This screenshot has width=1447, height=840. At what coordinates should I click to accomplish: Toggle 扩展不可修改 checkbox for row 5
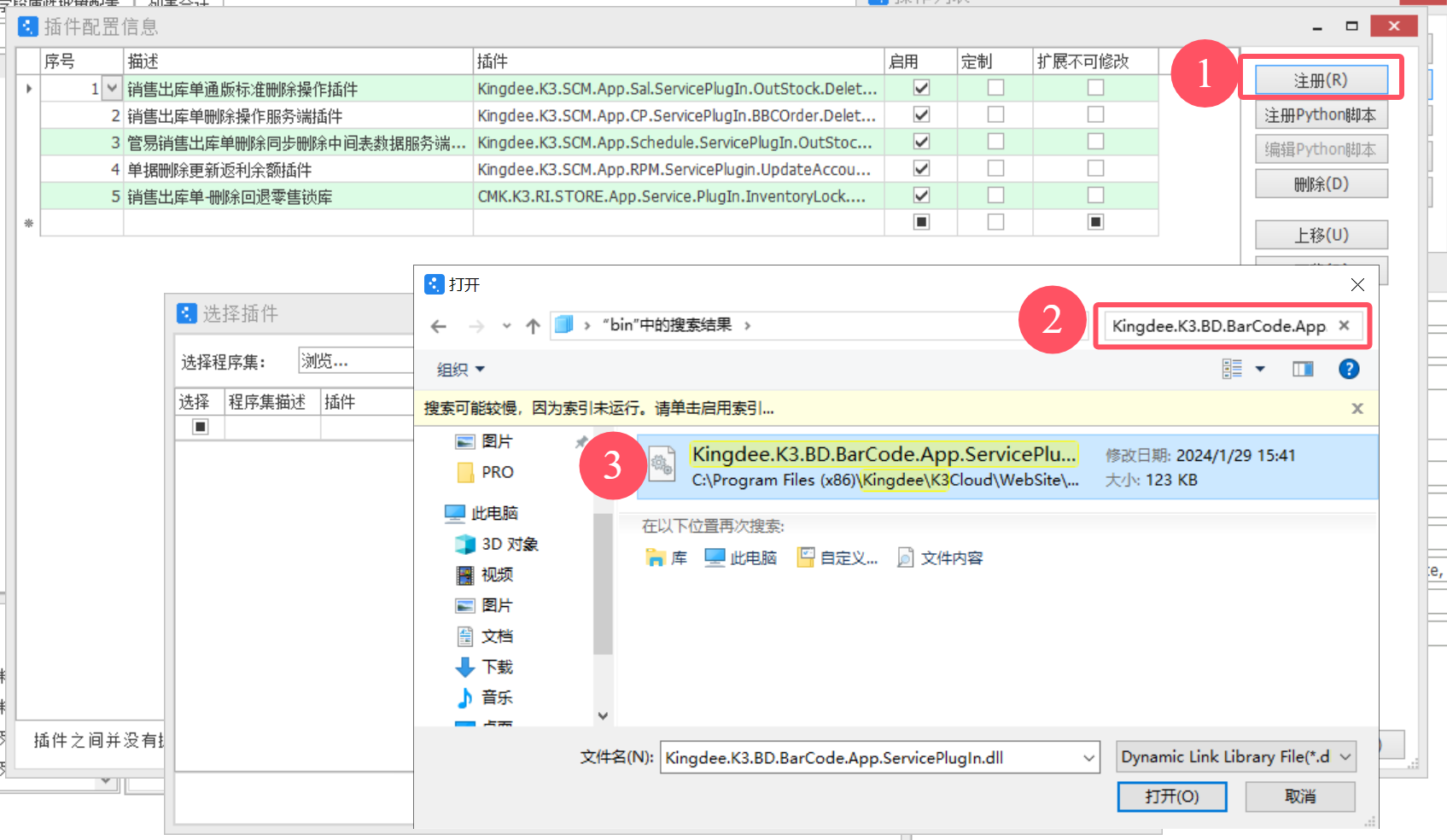point(1095,195)
